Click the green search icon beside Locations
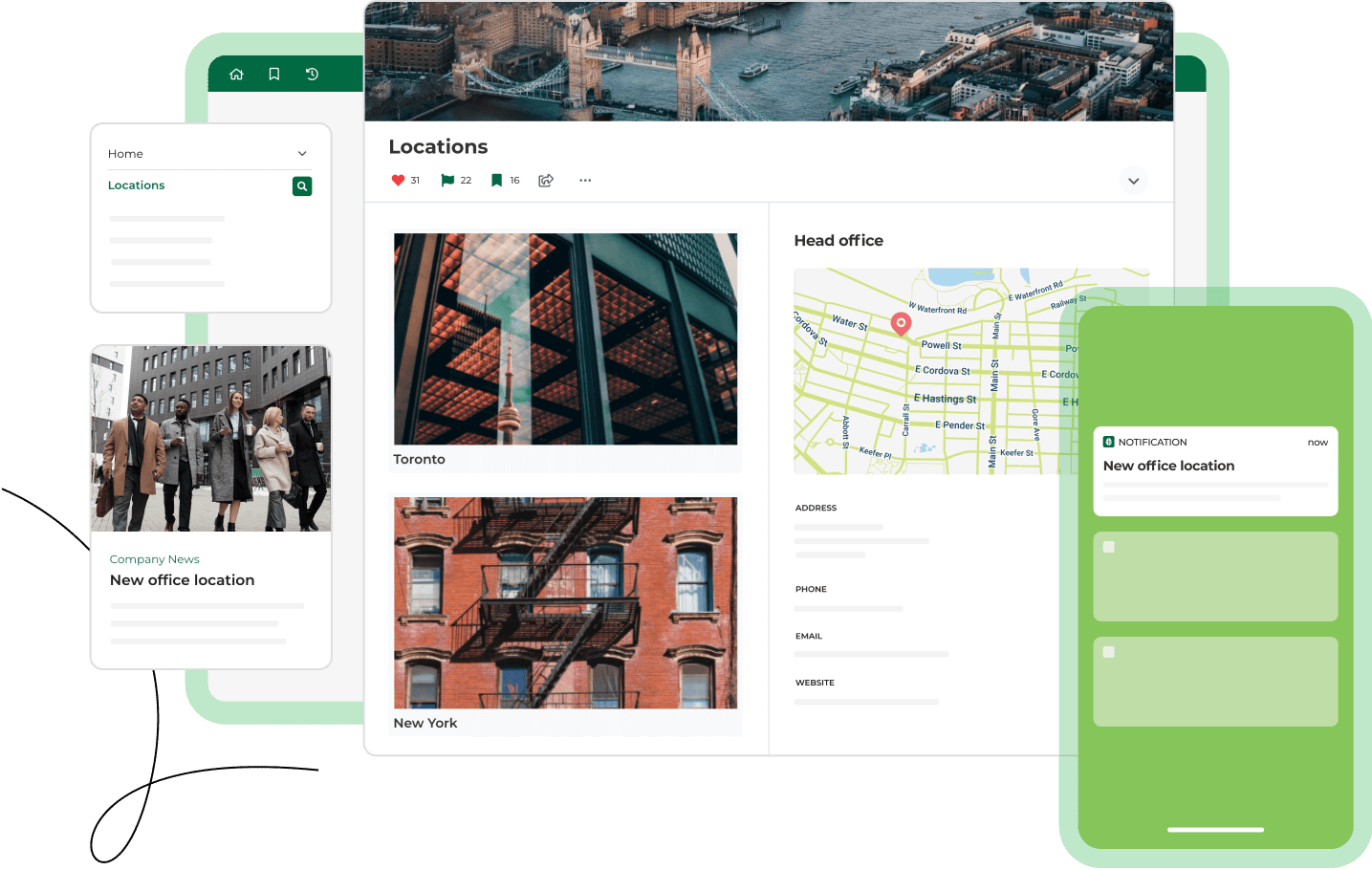This screenshot has height=870, width=1372. (302, 186)
